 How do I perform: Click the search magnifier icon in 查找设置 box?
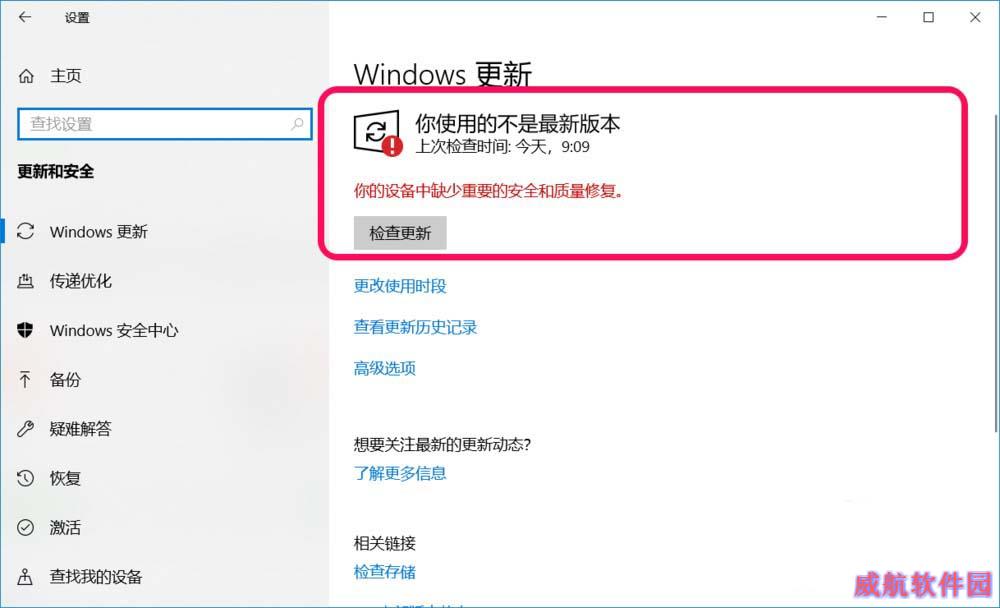[297, 124]
